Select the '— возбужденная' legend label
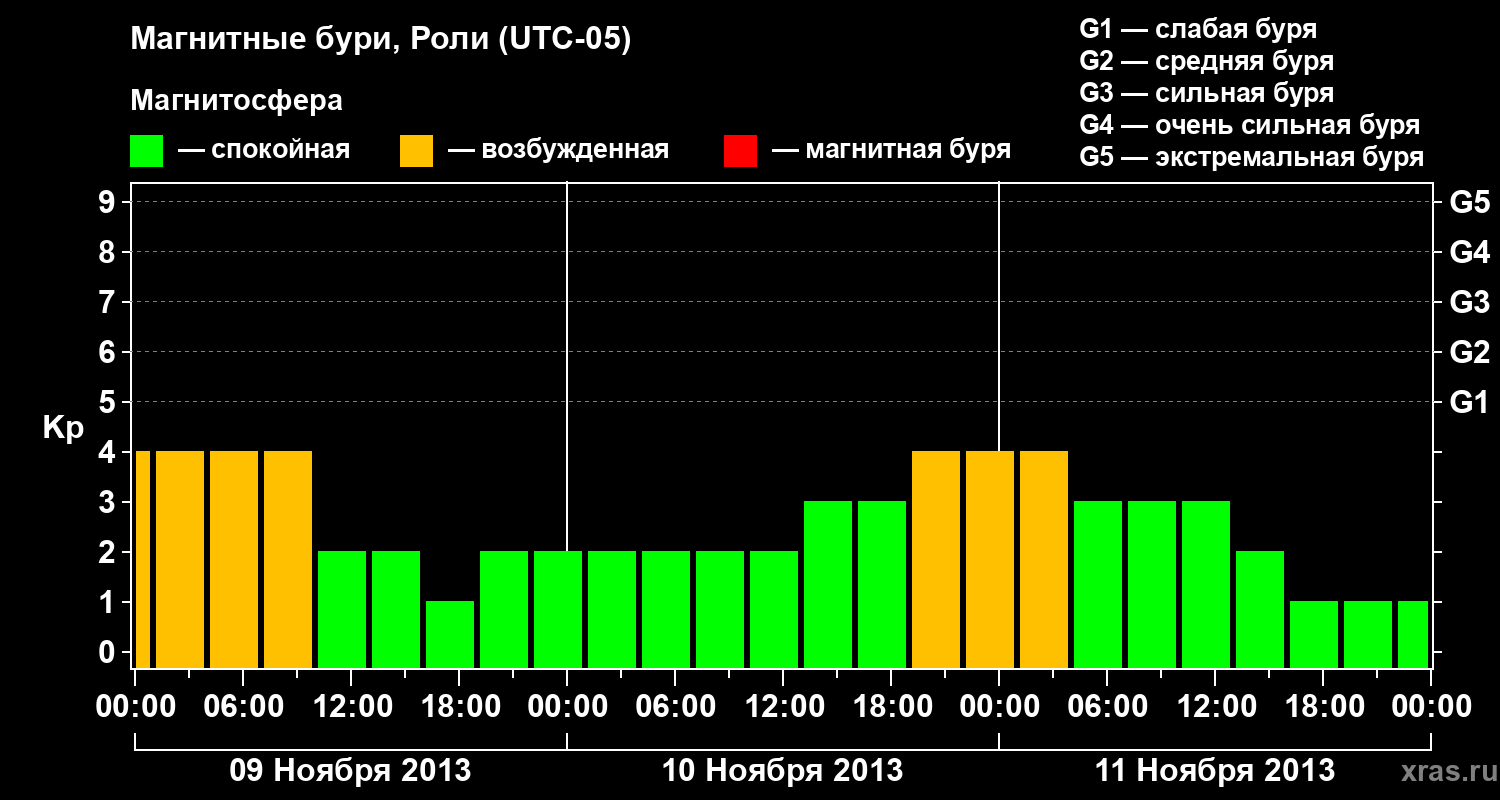Viewport: 1500px width, 800px height. click(x=558, y=151)
